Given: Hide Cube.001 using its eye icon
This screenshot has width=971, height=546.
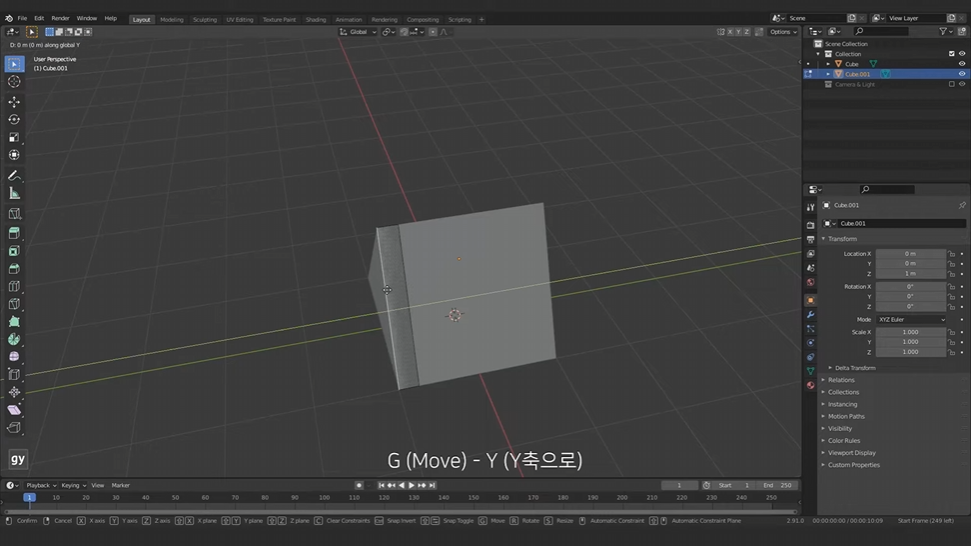Looking at the screenshot, I should tap(962, 74).
